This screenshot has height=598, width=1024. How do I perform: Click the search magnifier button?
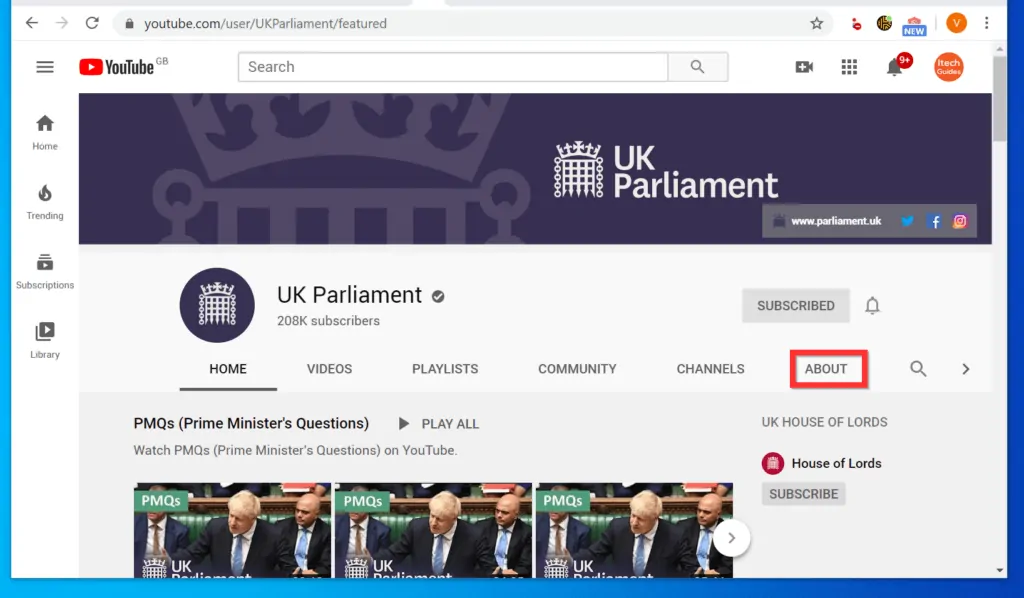(697, 67)
